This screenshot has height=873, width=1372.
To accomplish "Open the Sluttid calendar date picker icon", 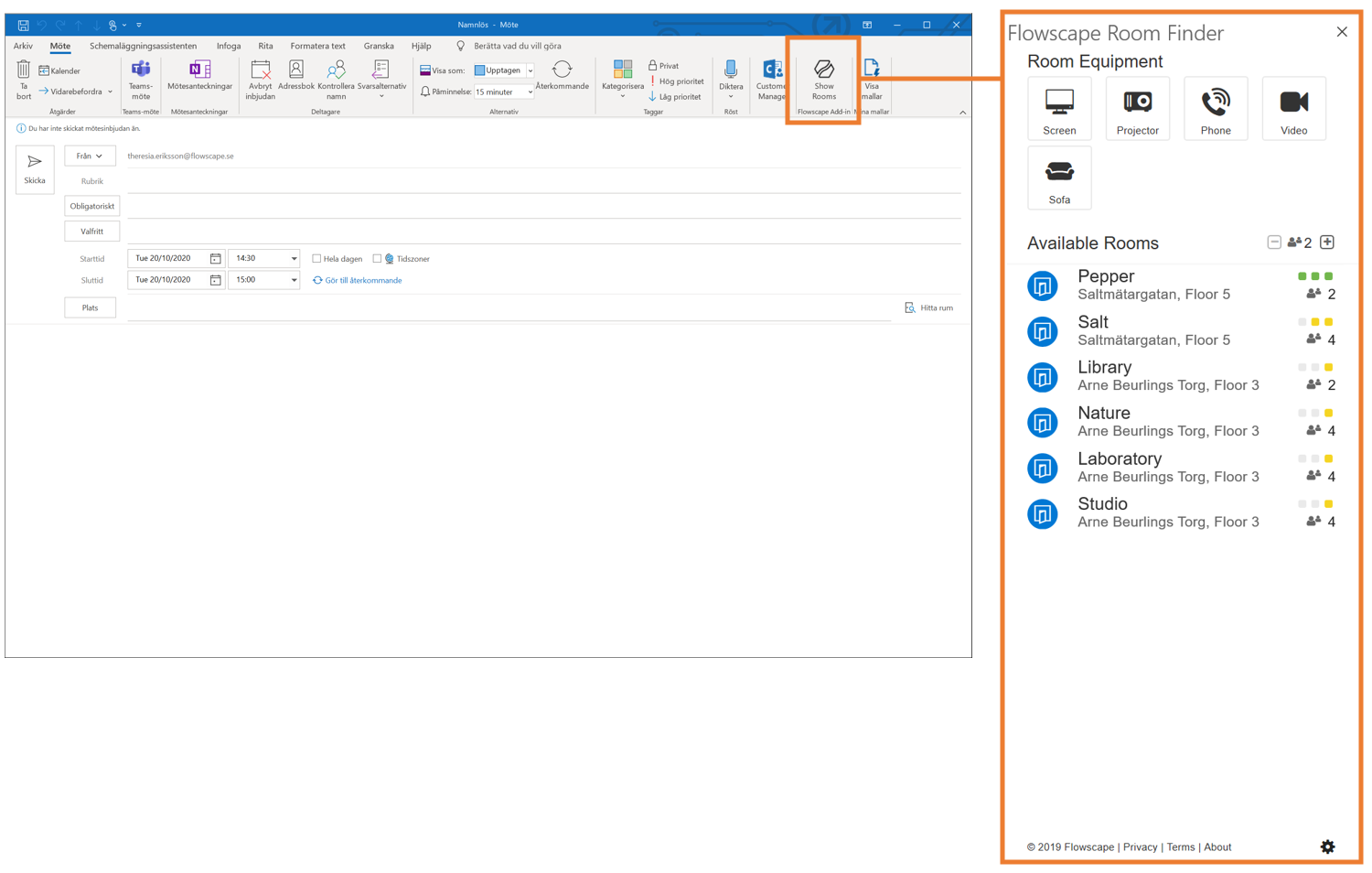I will click(215, 280).
